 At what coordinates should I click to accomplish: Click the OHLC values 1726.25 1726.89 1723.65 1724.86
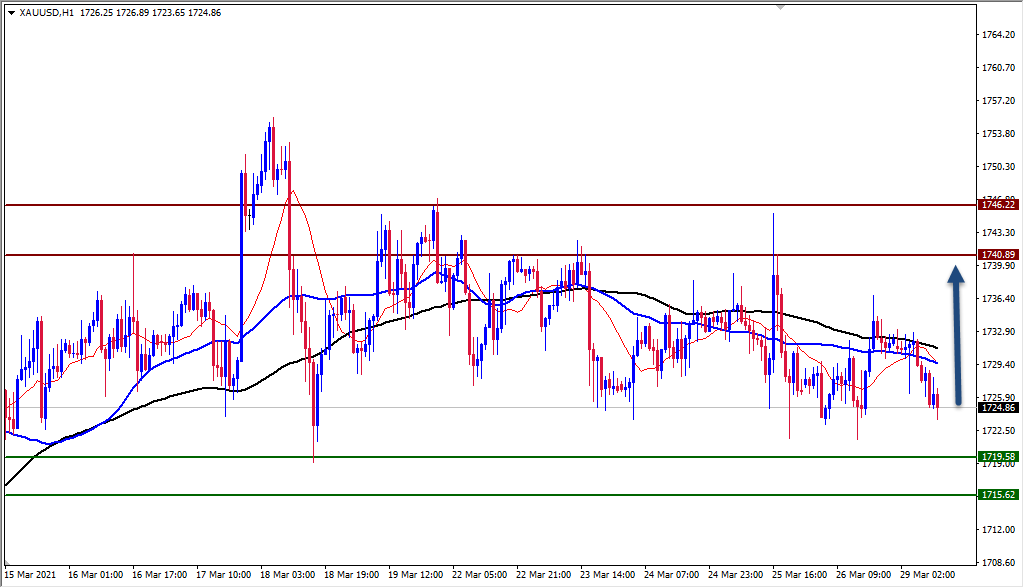click(150, 12)
